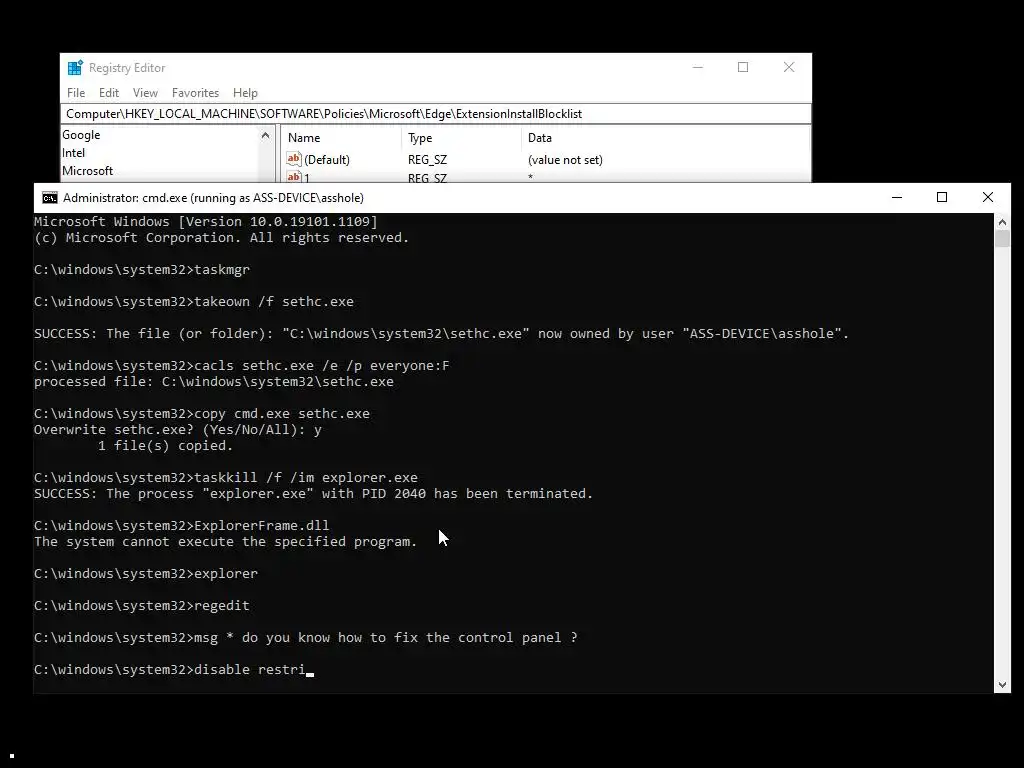The width and height of the screenshot is (1024, 768).
Task: Open Favorites menu in Registry Editor
Action: coord(195,93)
